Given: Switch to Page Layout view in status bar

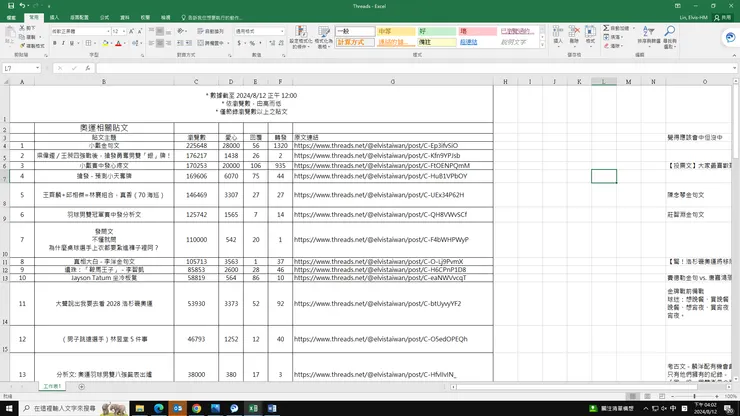Looking at the screenshot, I should 648,396.
